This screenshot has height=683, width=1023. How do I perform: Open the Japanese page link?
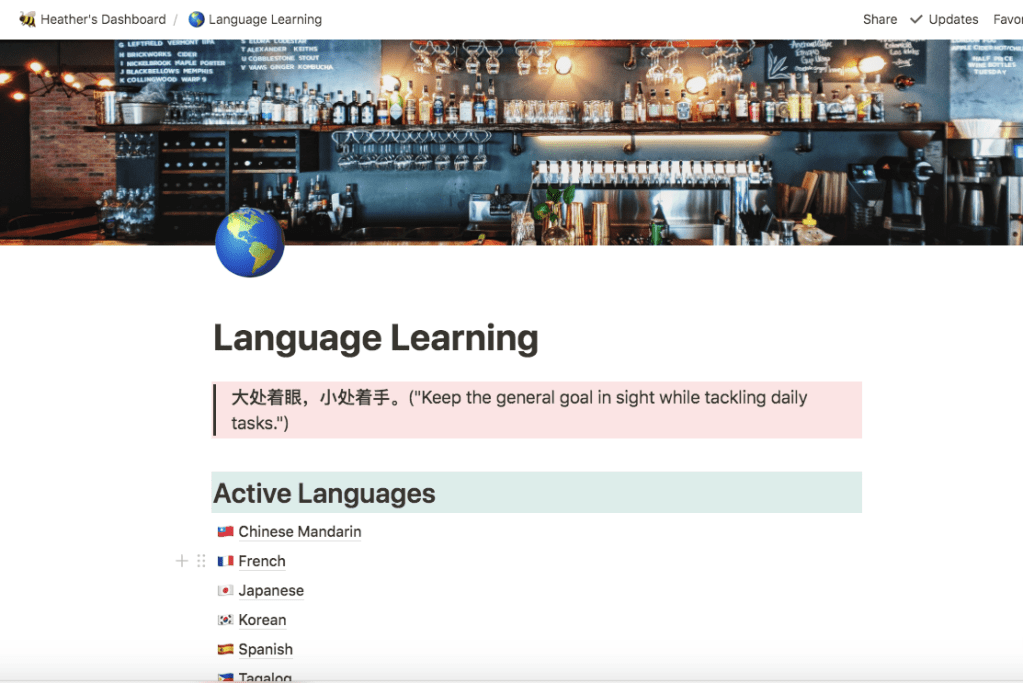click(271, 591)
